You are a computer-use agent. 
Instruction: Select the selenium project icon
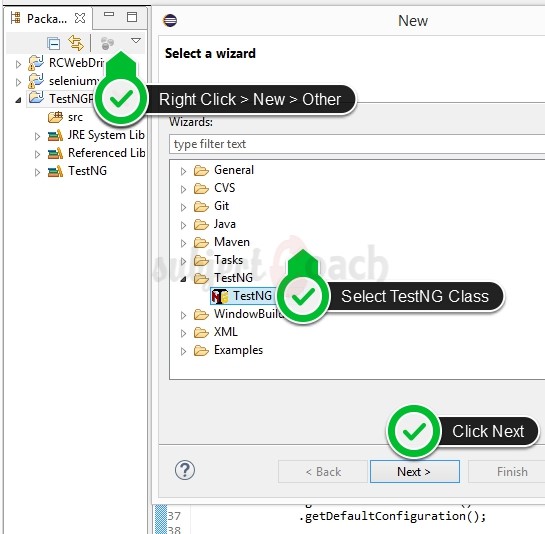(36, 81)
